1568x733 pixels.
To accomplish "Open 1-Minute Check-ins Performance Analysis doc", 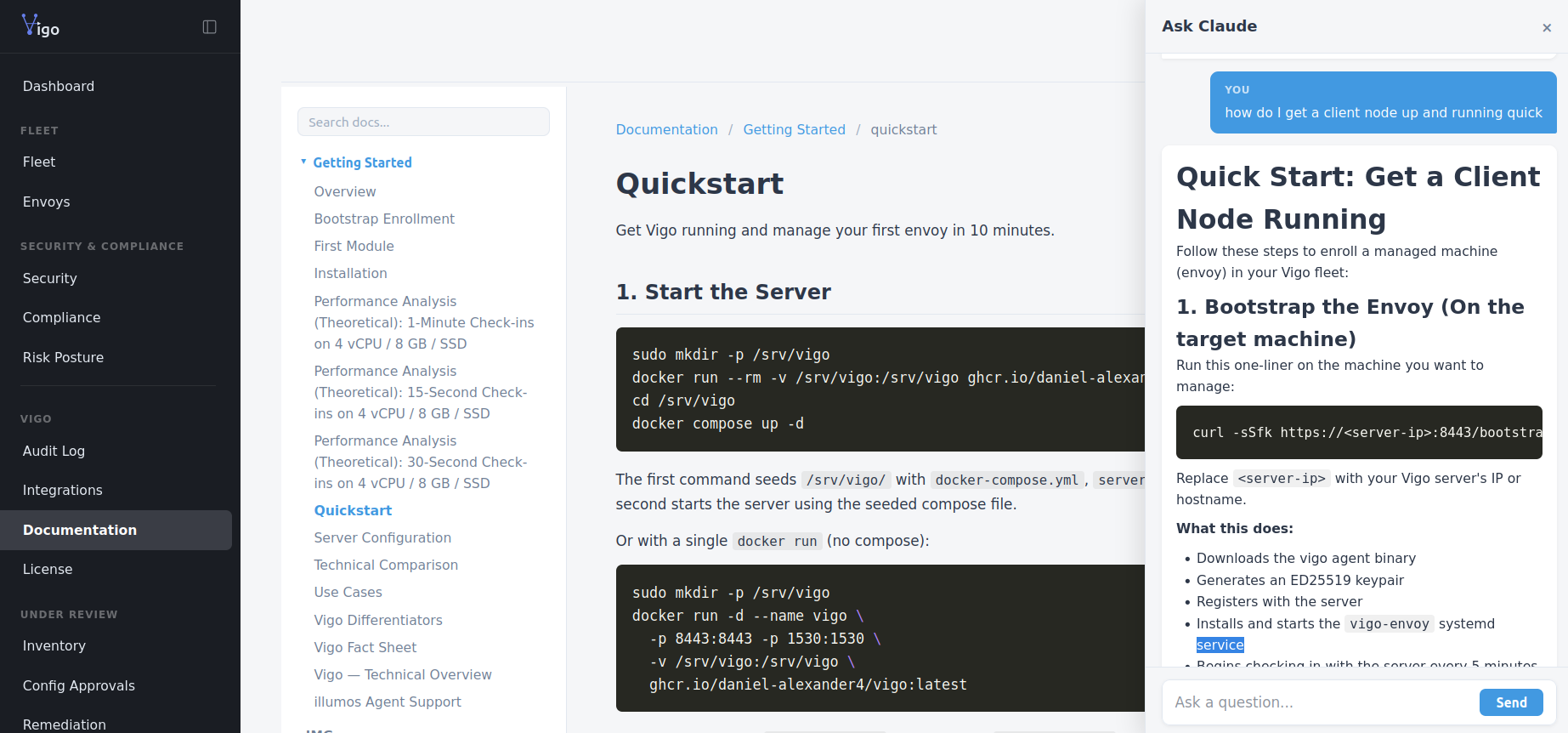I will 424,322.
